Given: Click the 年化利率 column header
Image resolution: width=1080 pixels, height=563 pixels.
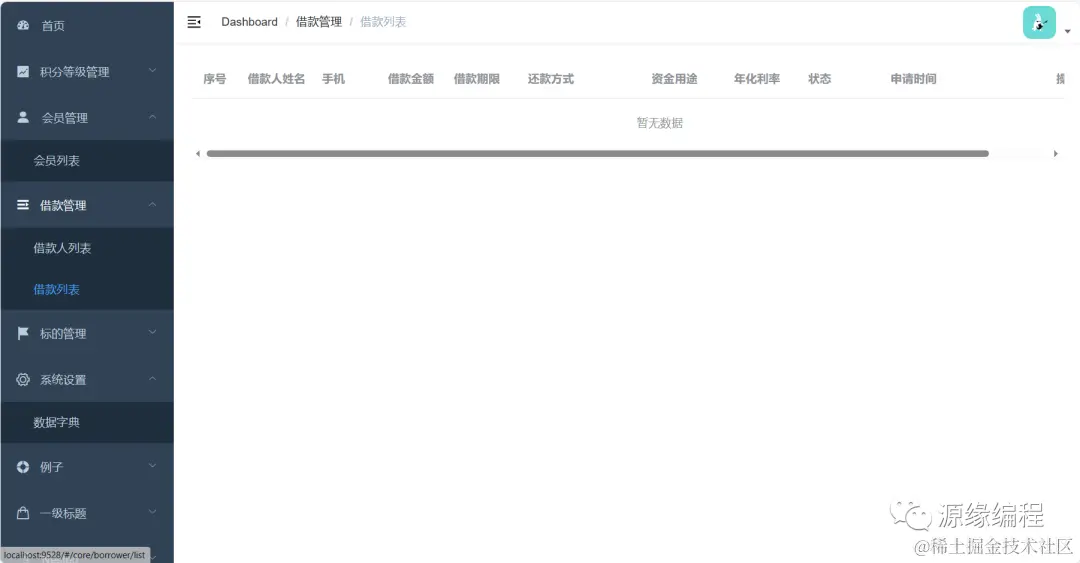Looking at the screenshot, I should coord(757,79).
